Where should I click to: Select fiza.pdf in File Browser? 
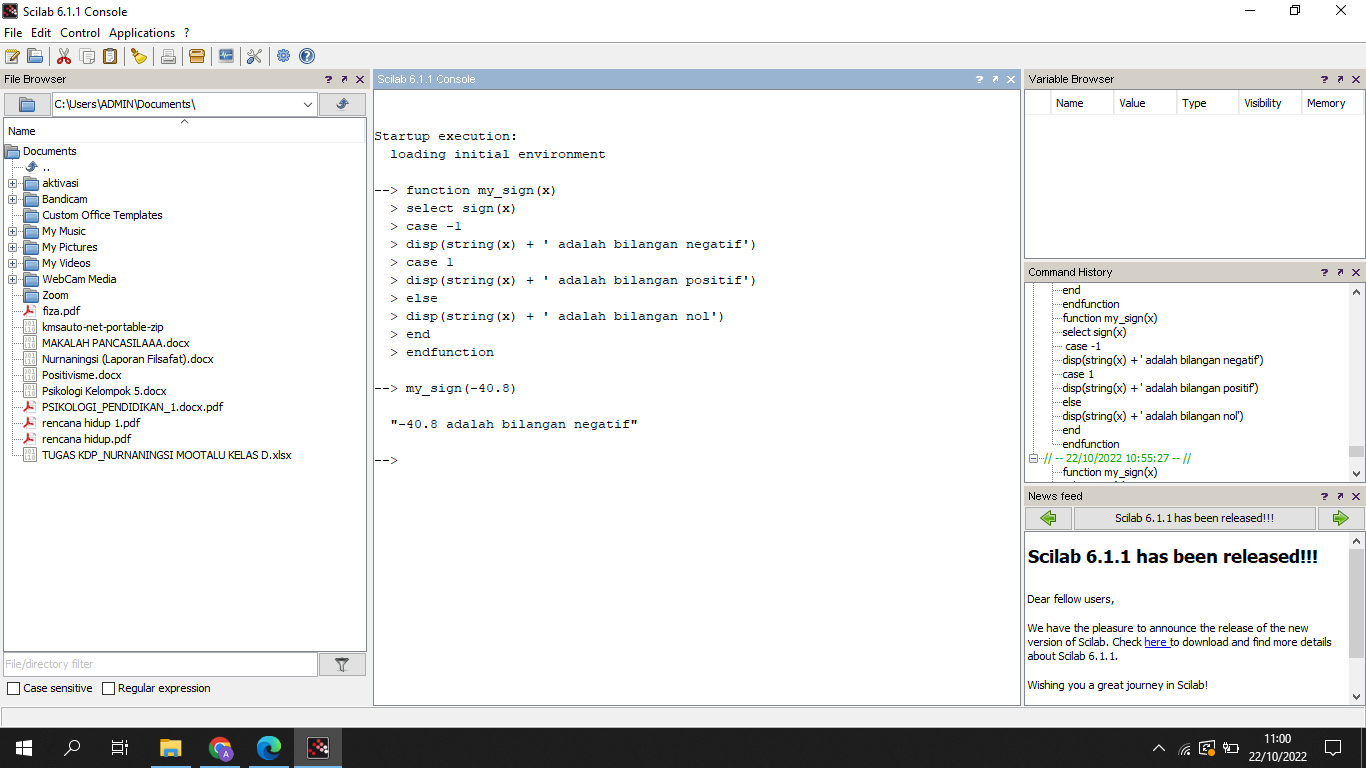[x=61, y=311]
